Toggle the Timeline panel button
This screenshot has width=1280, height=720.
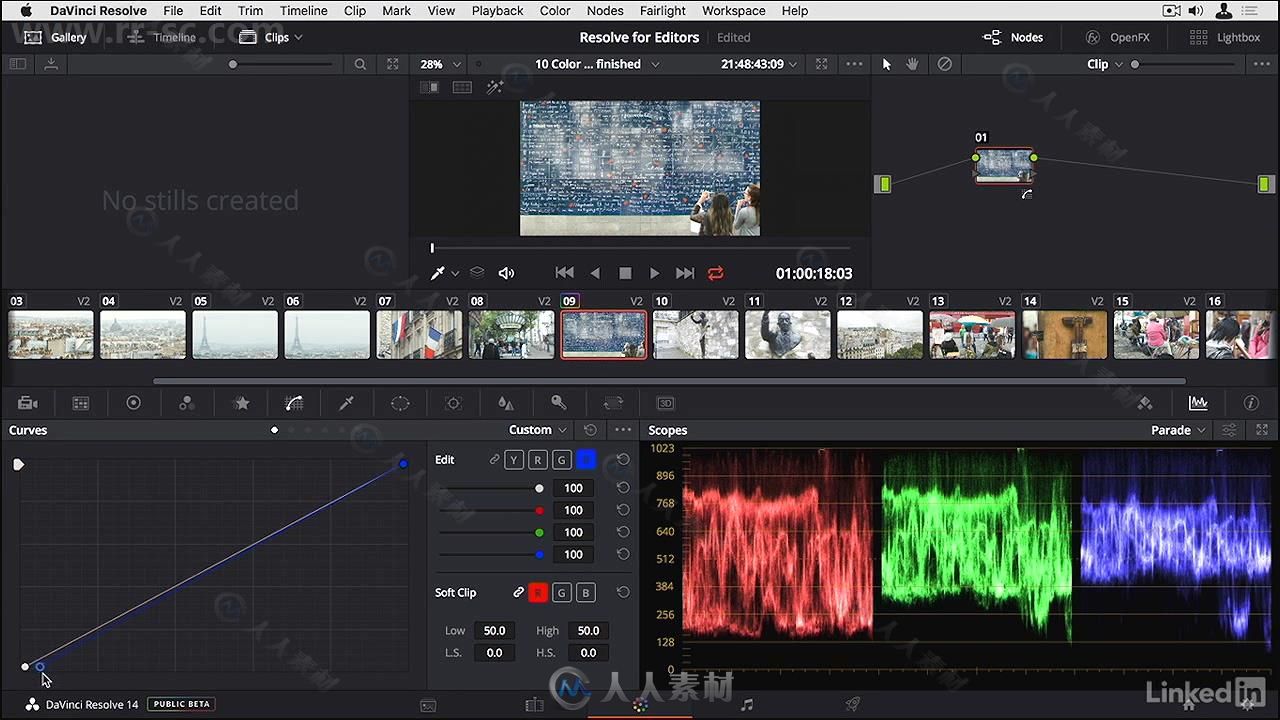click(x=162, y=37)
